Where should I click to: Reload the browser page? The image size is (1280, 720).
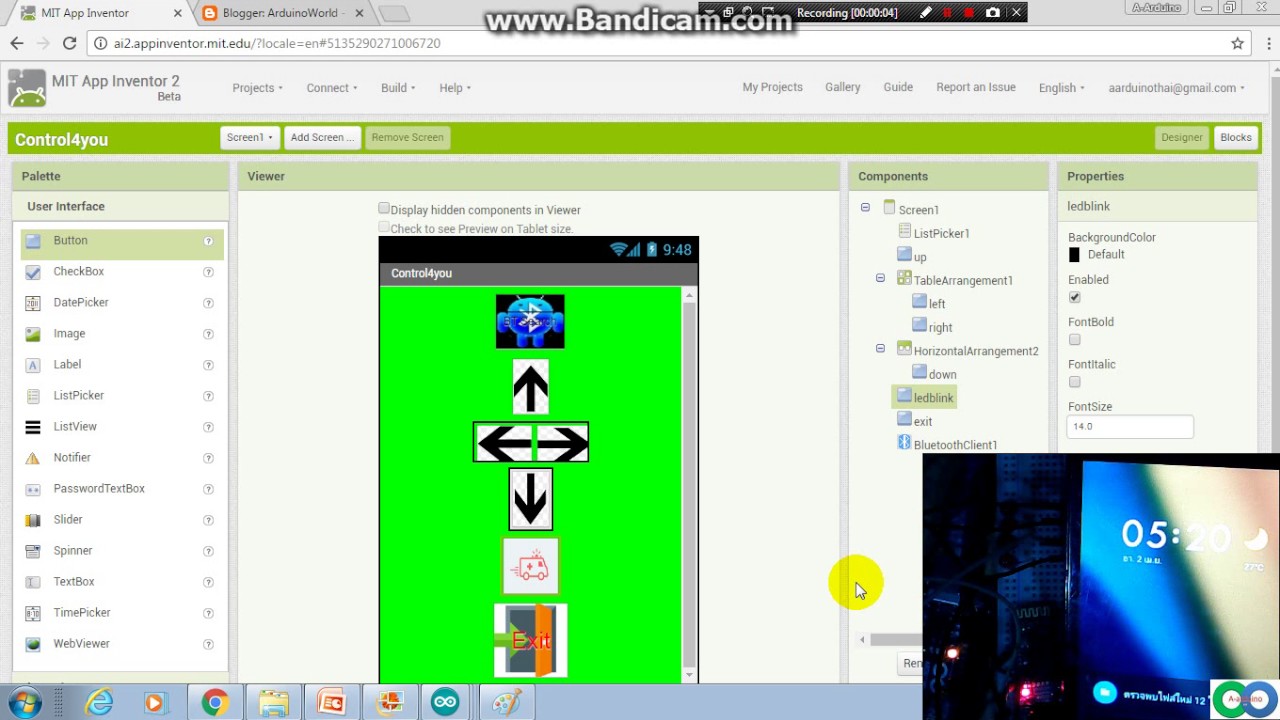tap(69, 43)
